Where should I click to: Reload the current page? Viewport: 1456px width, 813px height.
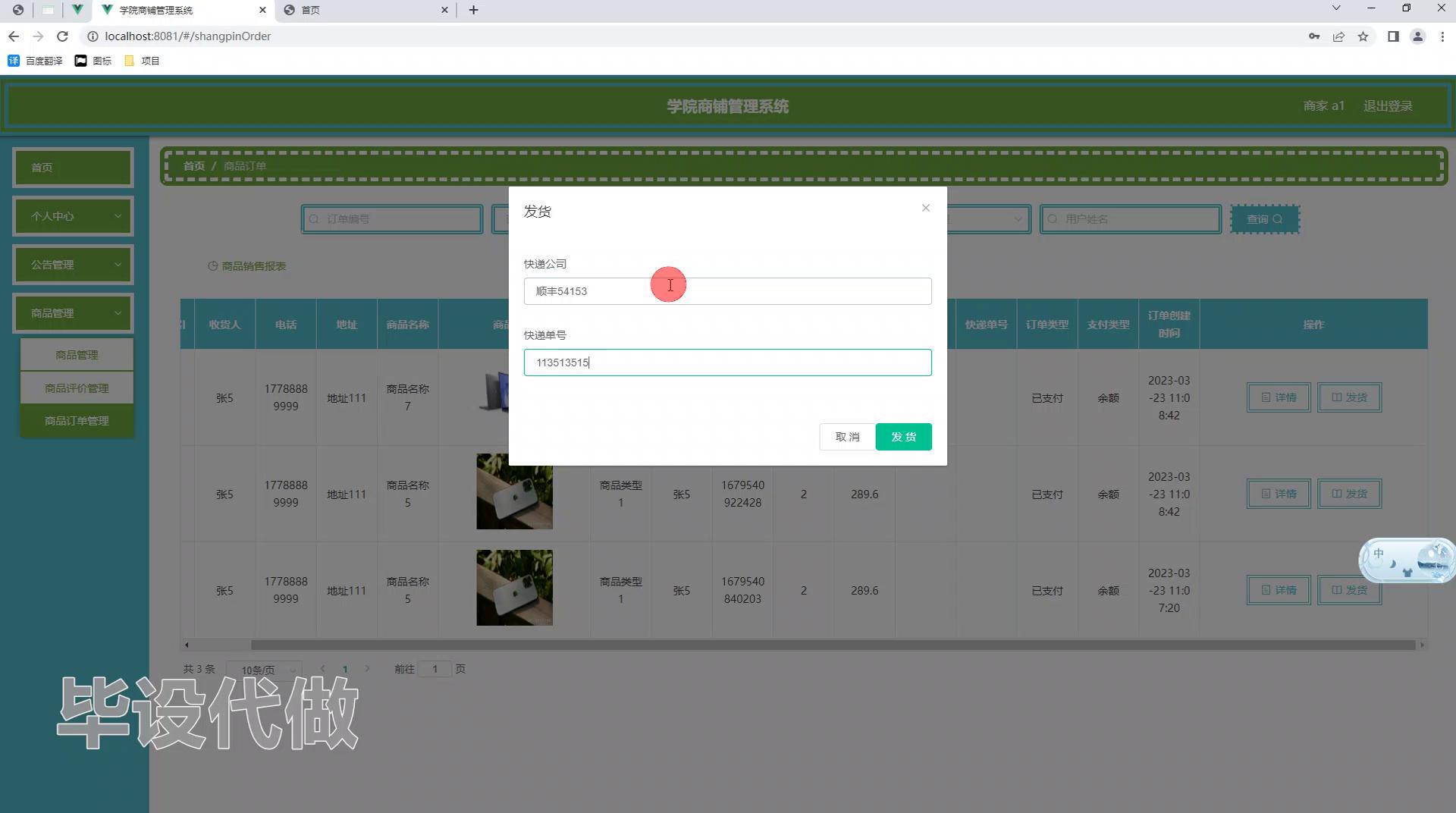pos(63,36)
